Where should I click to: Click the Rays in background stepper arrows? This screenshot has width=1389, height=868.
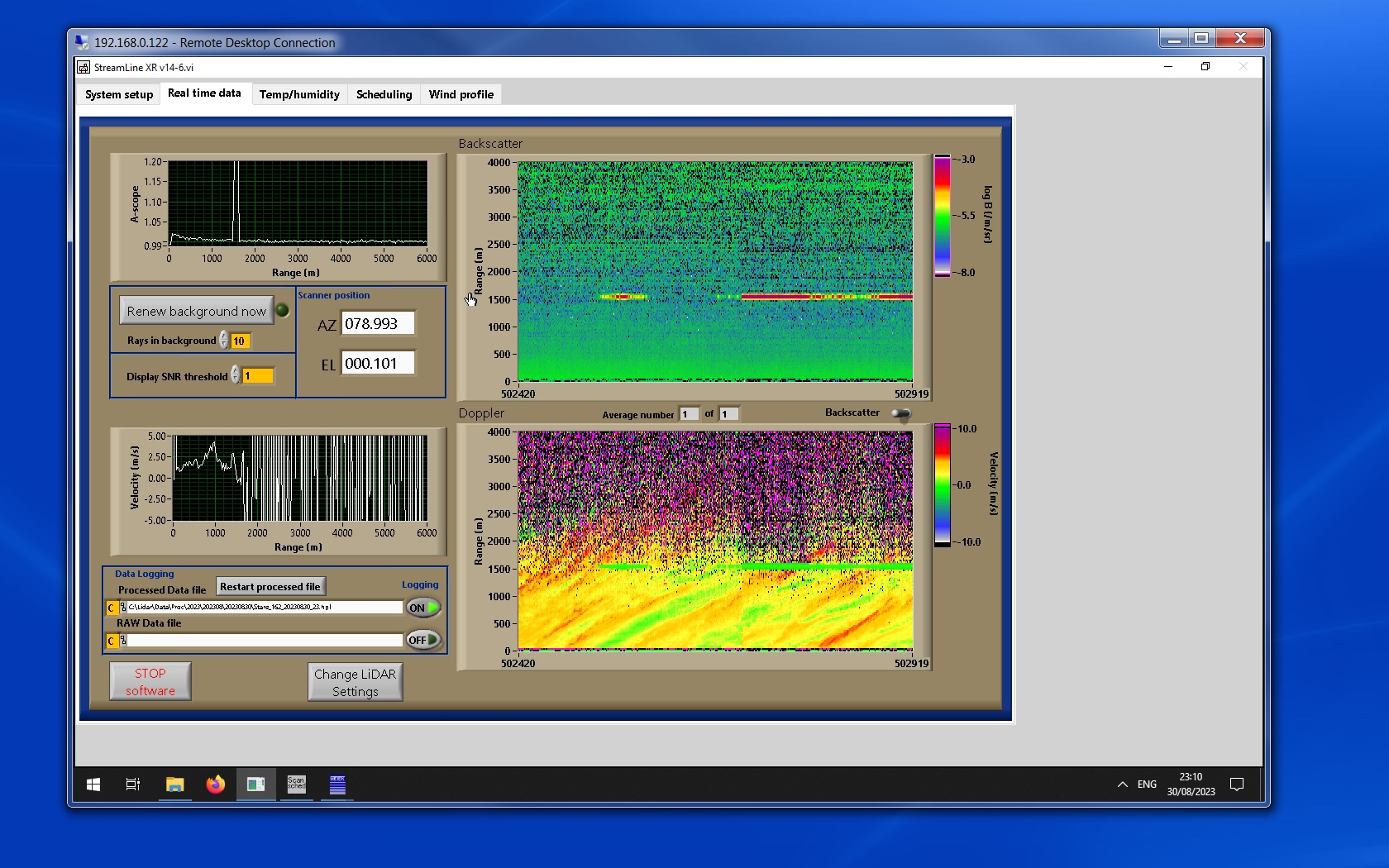pyautogui.click(x=223, y=341)
